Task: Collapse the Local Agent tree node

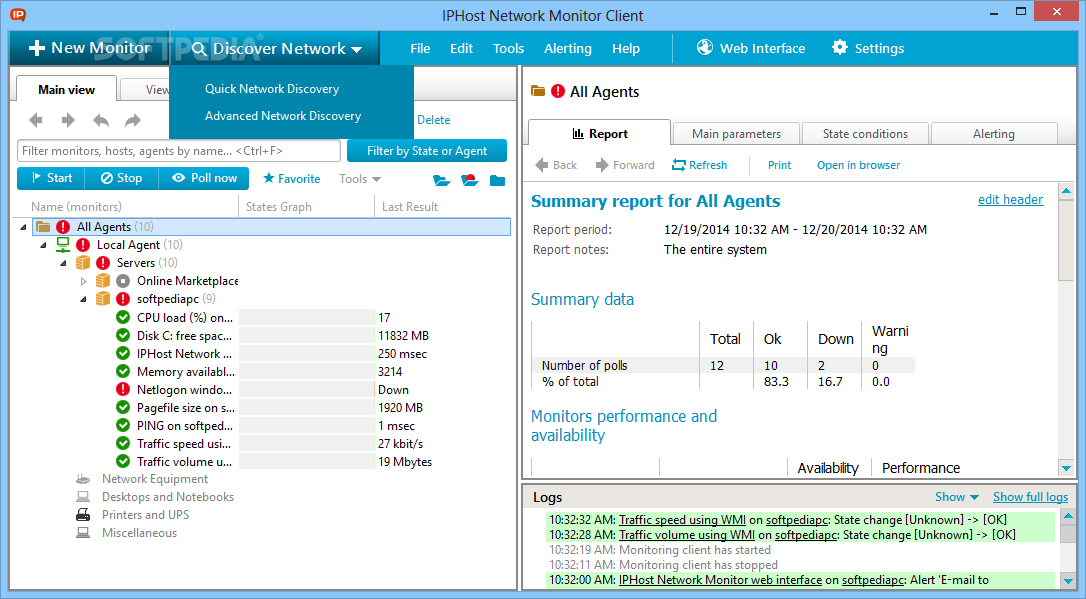Action: coord(44,244)
